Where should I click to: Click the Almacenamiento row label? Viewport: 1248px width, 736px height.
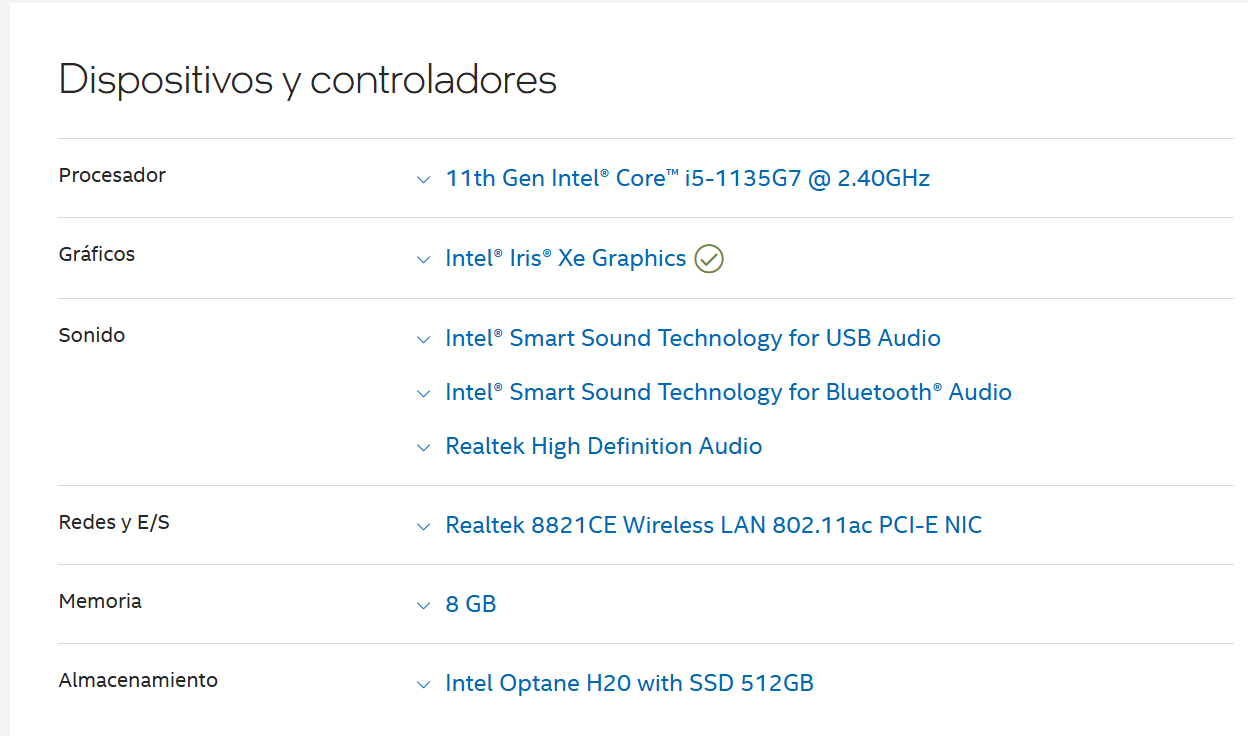(x=138, y=680)
